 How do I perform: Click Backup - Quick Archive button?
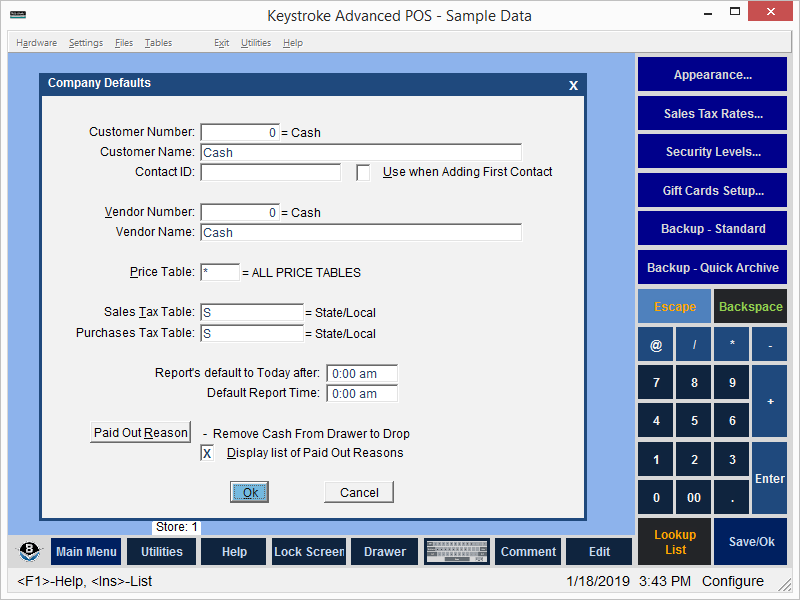click(712, 268)
